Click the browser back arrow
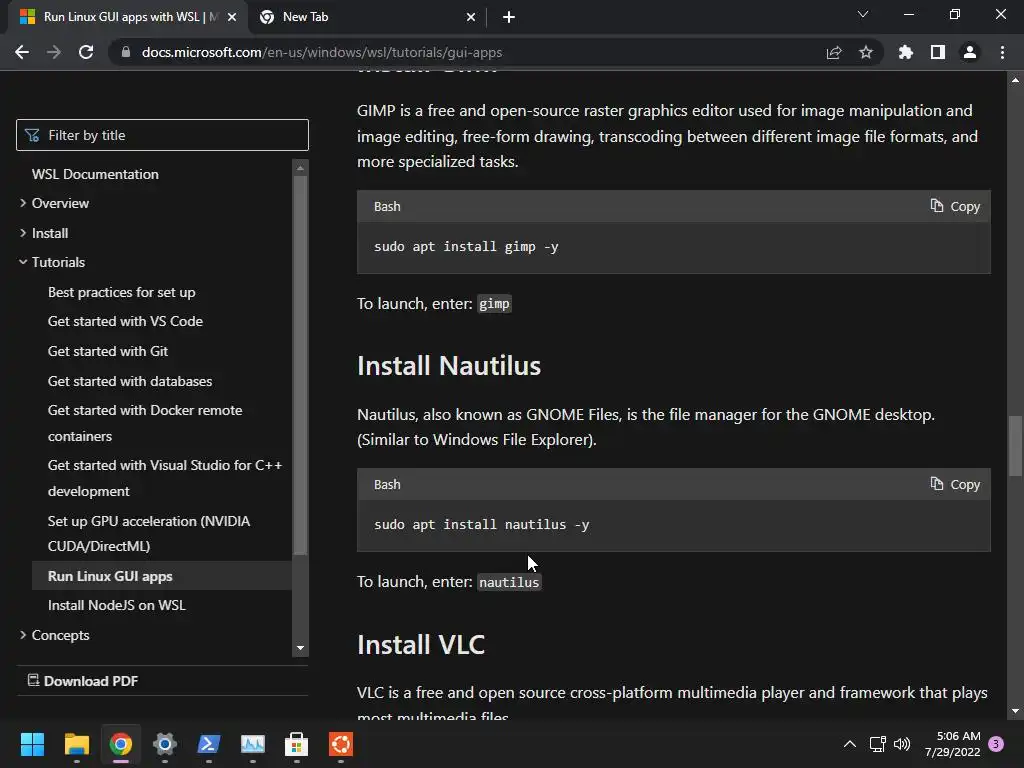1024x768 pixels. [x=22, y=52]
